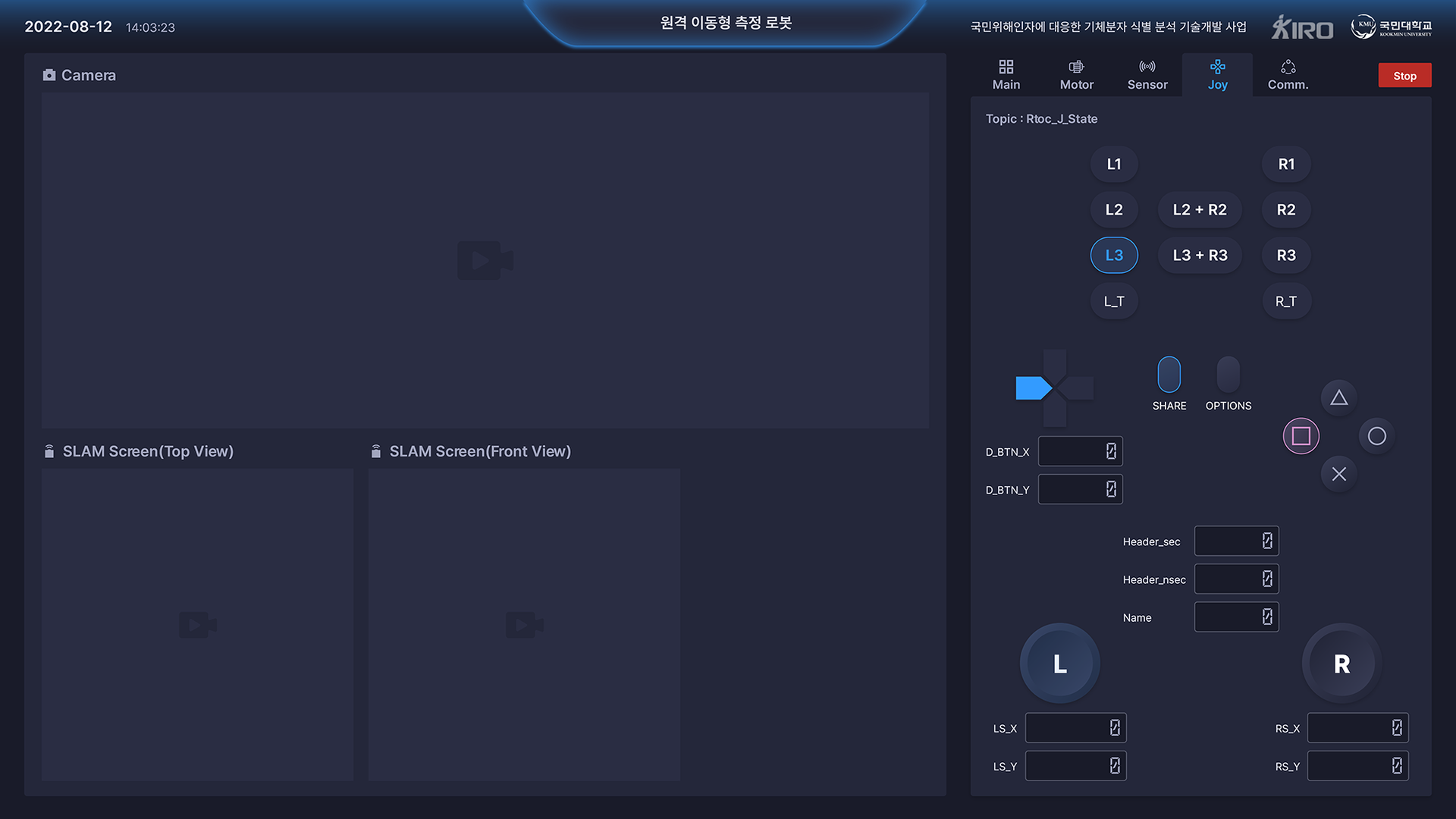Screen dimensions: 1456x819
Task: Click the Header_sec value field
Action: pyautogui.click(x=1235, y=541)
